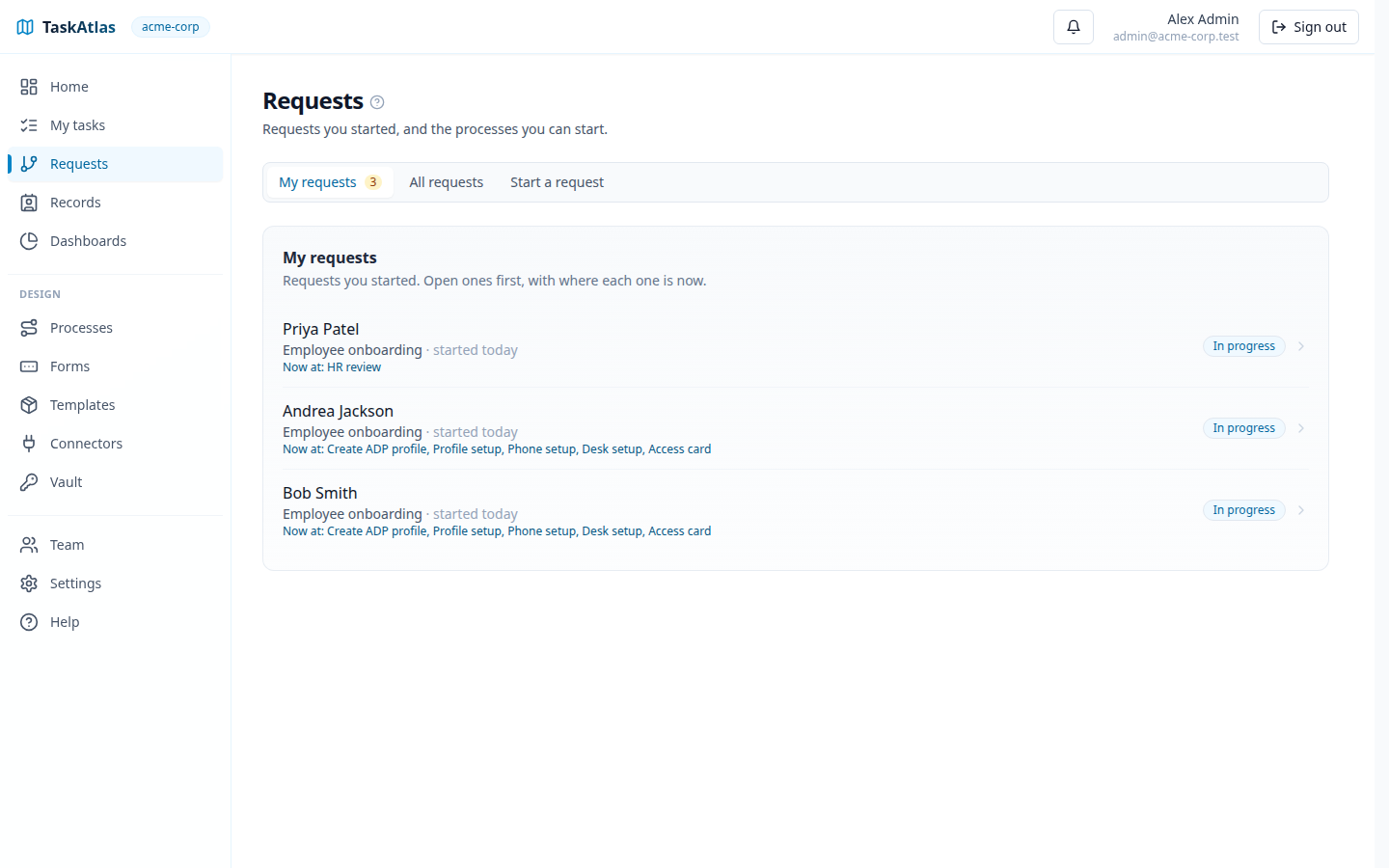
Task: Go to Dashboards in the sidebar
Action: pyautogui.click(x=115, y=241)
